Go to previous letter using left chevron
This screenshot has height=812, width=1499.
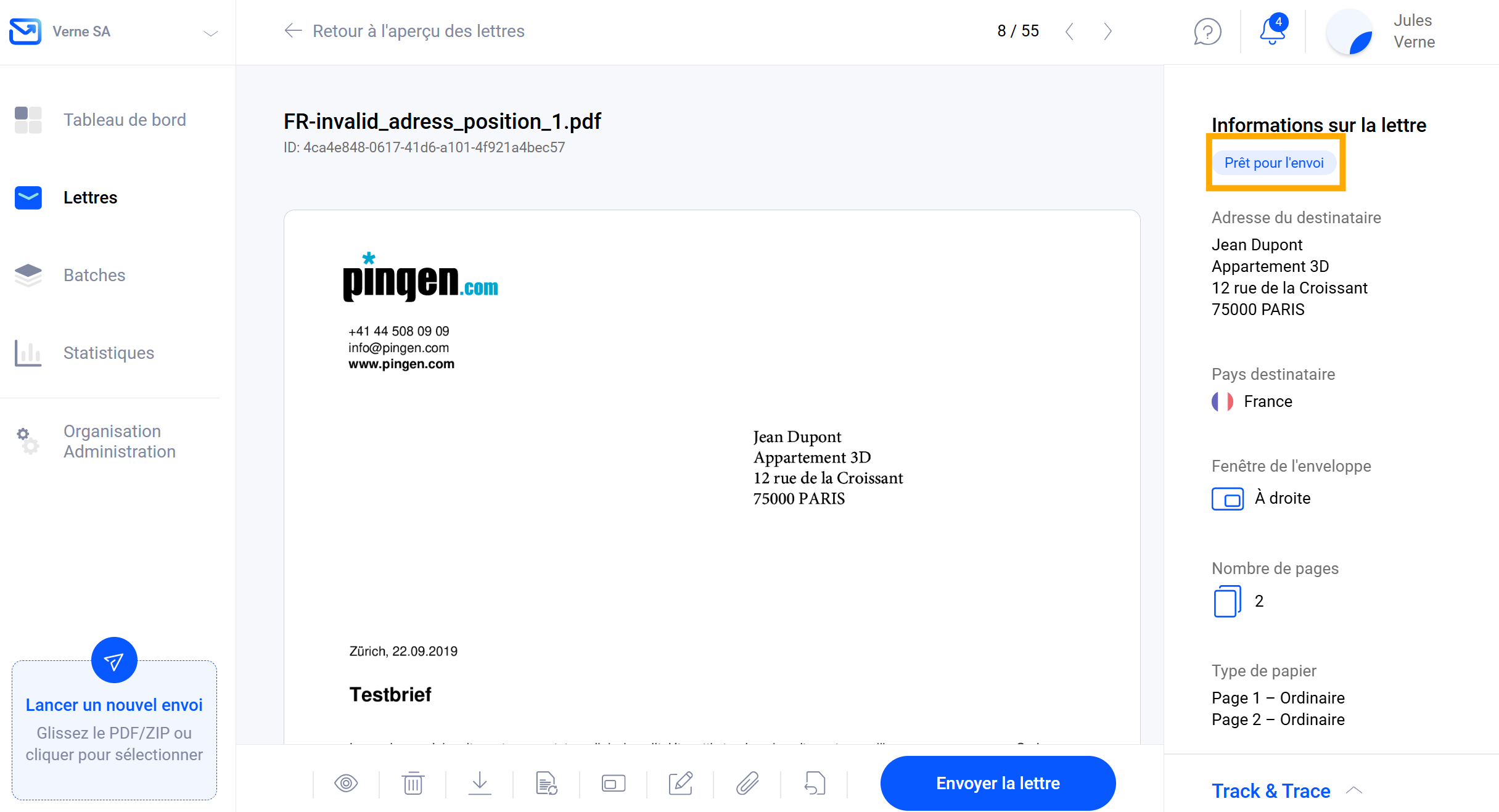click(1070, 31)
